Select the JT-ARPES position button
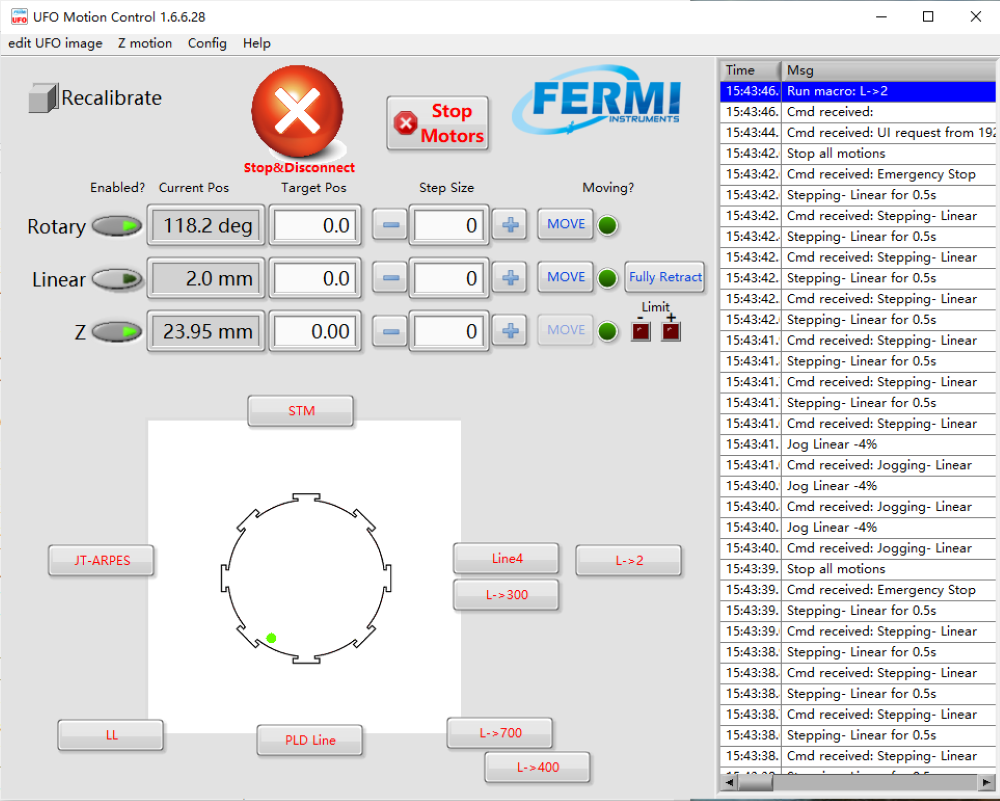The width and height of the screenshot is (1000, 801). [x=103, y=561]
